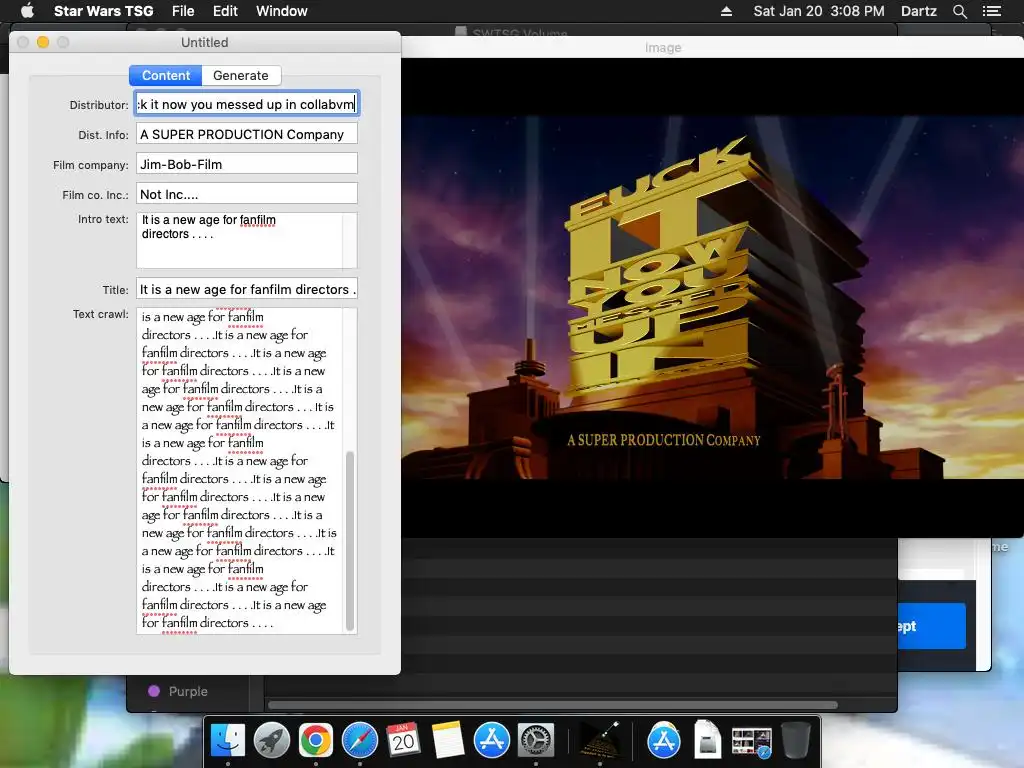Open System Preferences gear in dock
Screen dimensions: 1024x768
point(536,741)
